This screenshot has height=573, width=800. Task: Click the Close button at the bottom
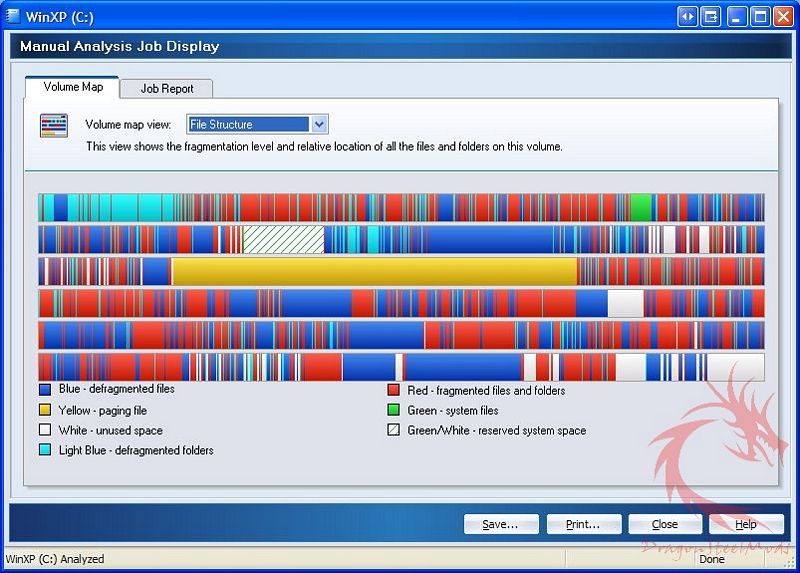point(665,524)
